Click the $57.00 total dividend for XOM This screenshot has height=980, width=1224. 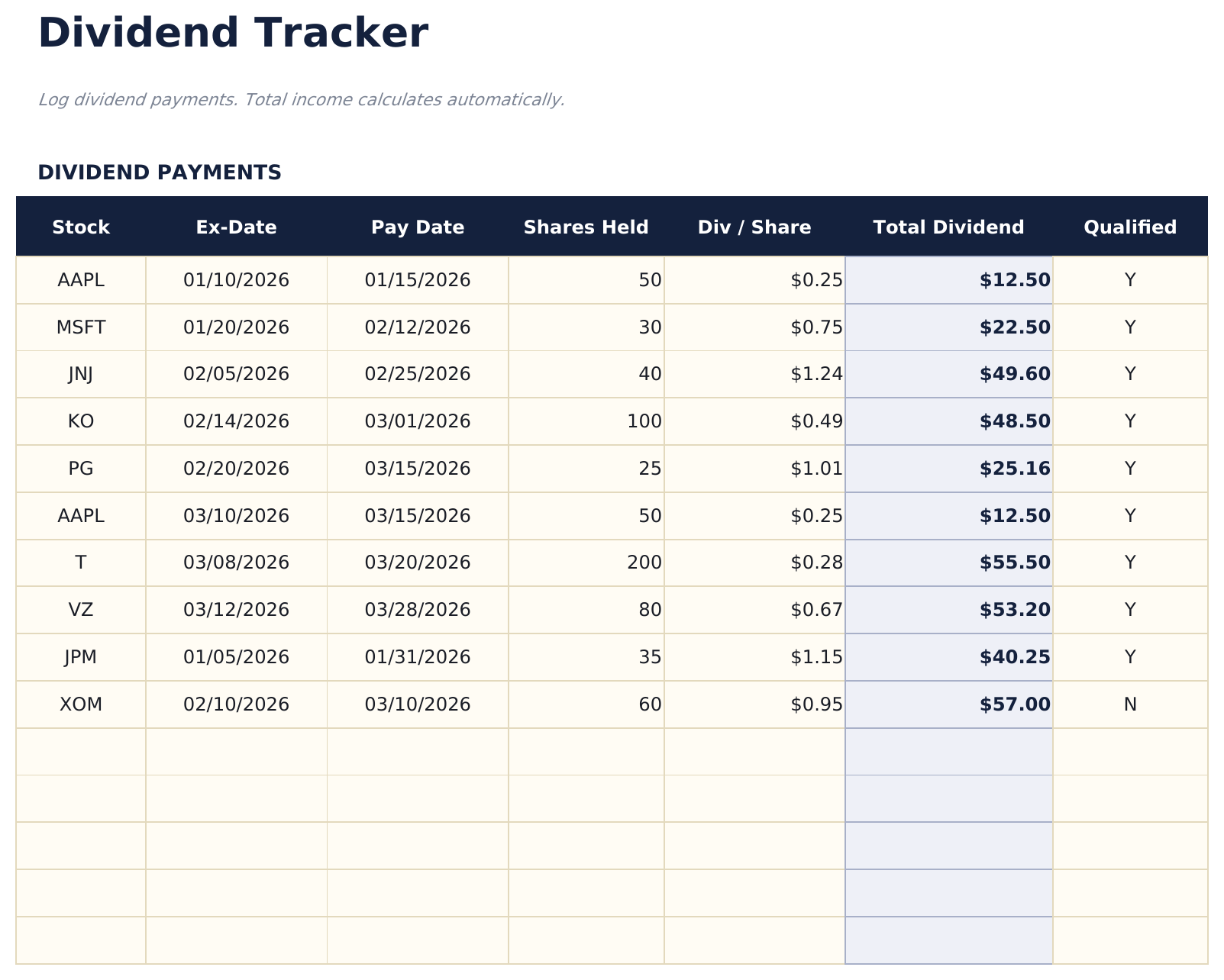[1014, 704]
